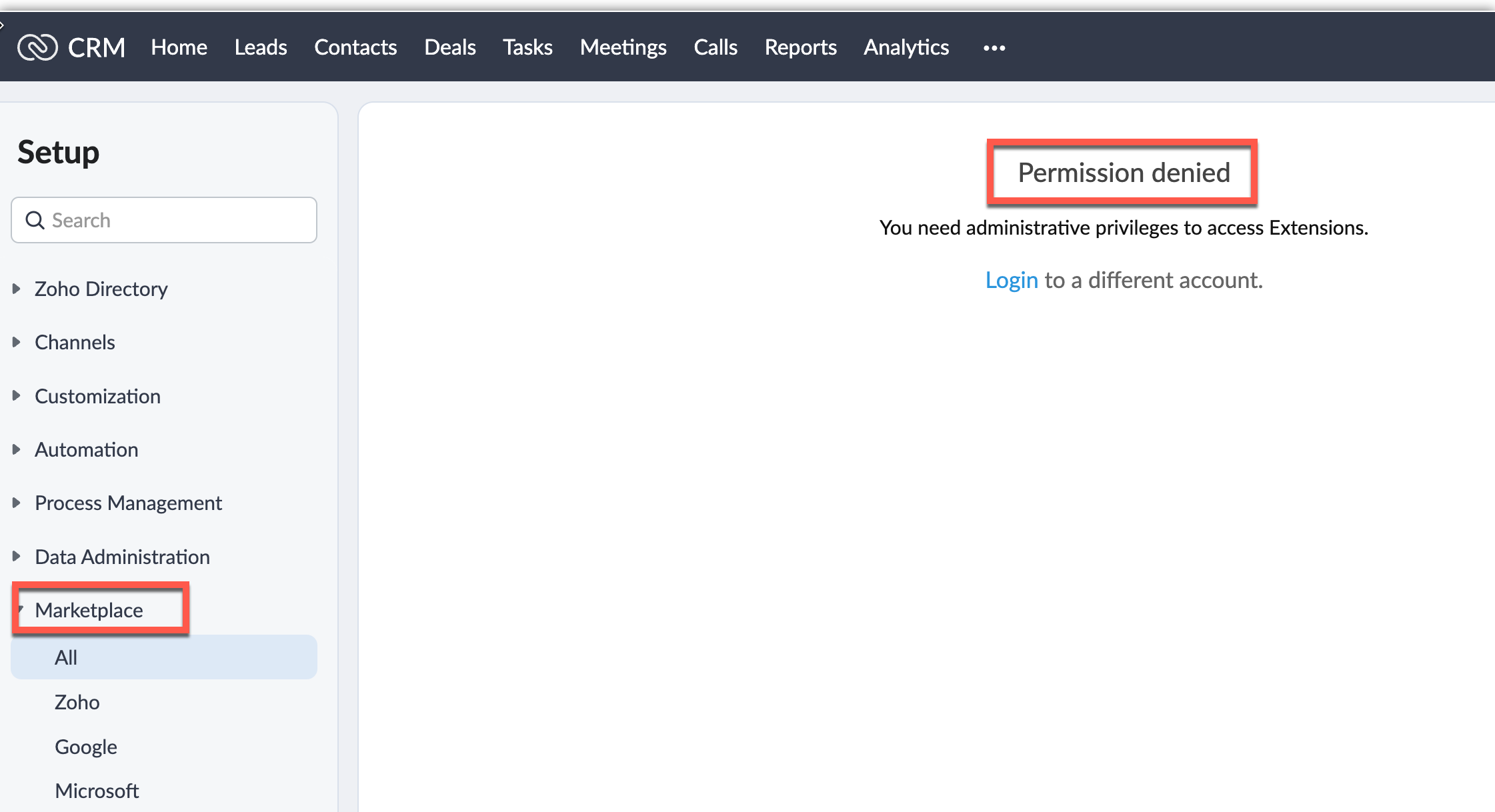Select Microsoft under Marketplace
Viewport: 1495px width, 812px height.
97,791
